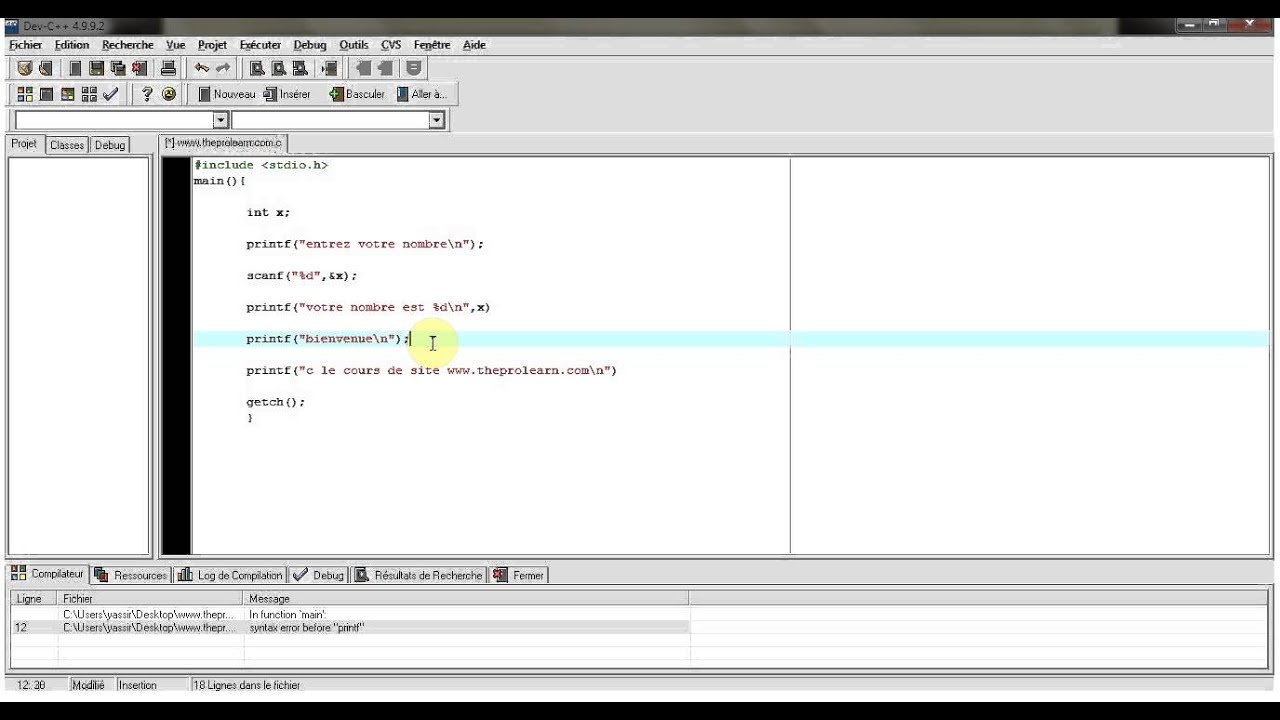
Task: Click the Nouveau toolbar button
Action: click(x=226, y=94)
